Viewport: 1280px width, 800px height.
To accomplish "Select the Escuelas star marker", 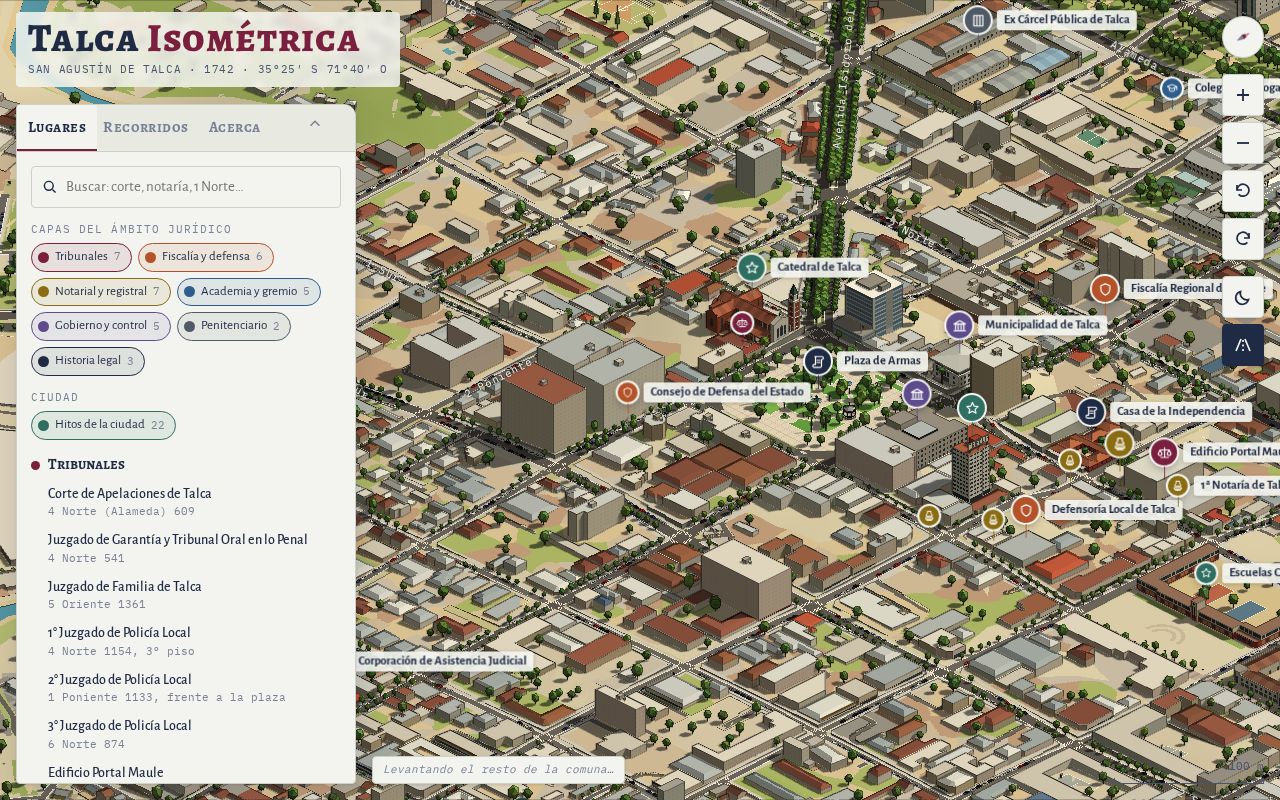I will [x=1206, y=573].
